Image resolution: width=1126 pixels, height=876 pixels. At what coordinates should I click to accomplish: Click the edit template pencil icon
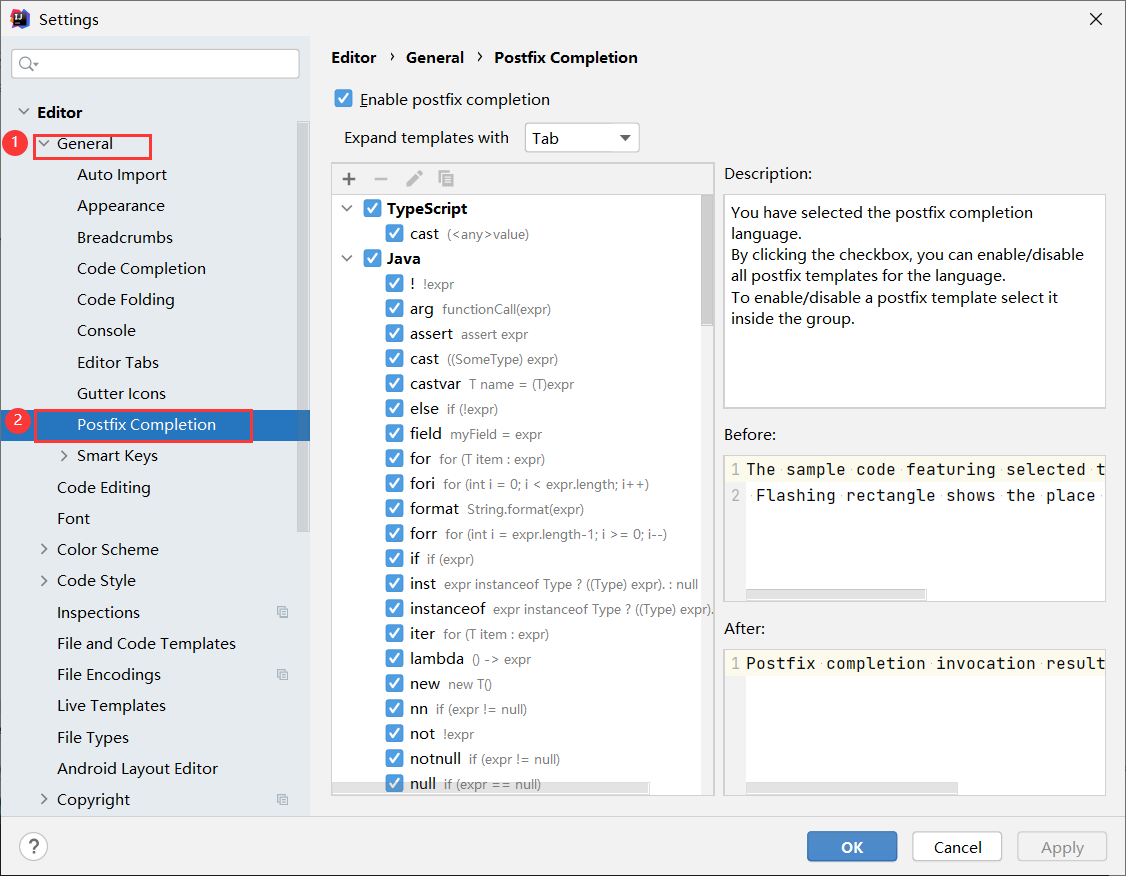click(x=414, y=179)
